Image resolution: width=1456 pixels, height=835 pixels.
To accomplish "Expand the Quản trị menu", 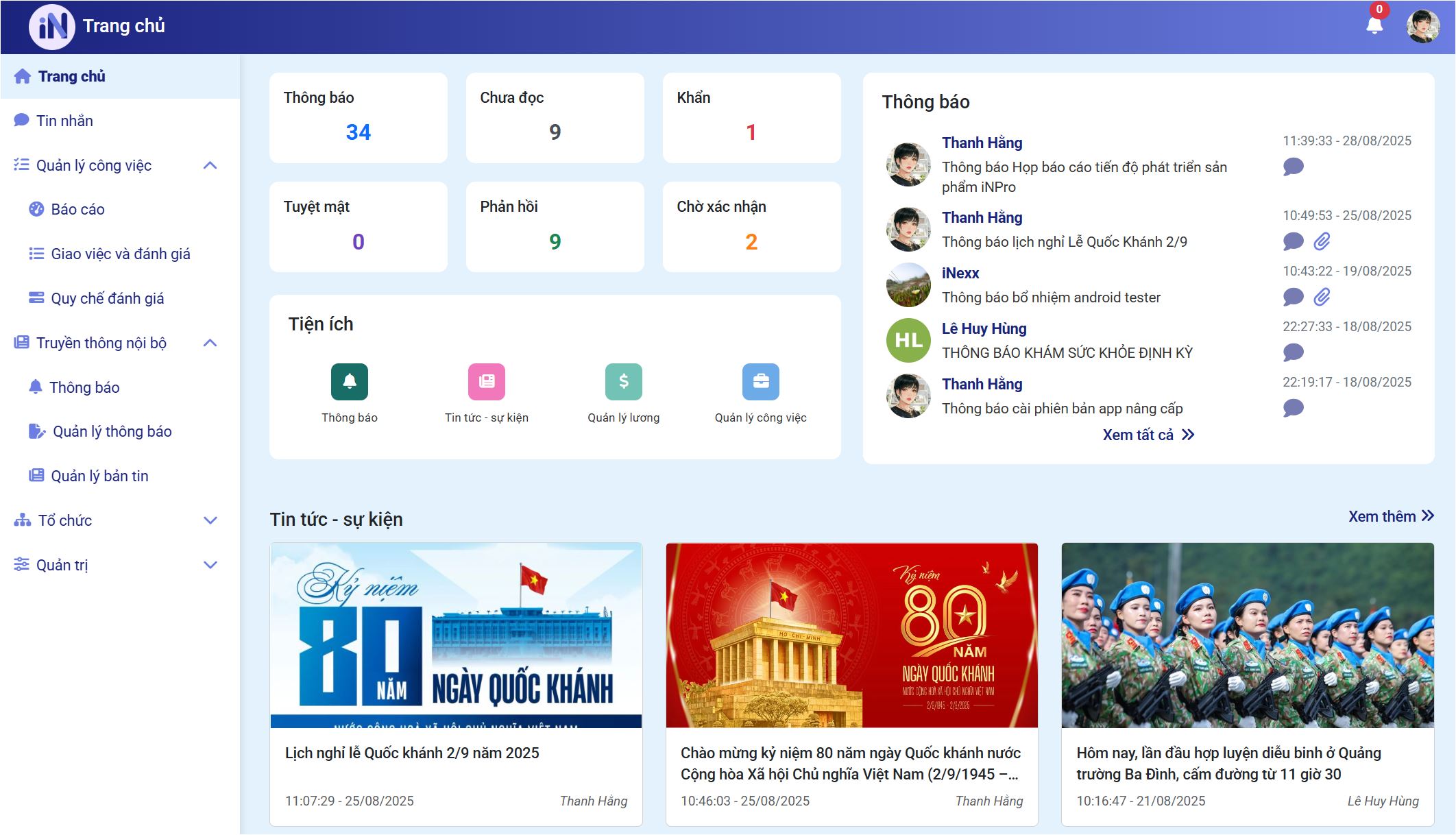I will click(210, 565).
